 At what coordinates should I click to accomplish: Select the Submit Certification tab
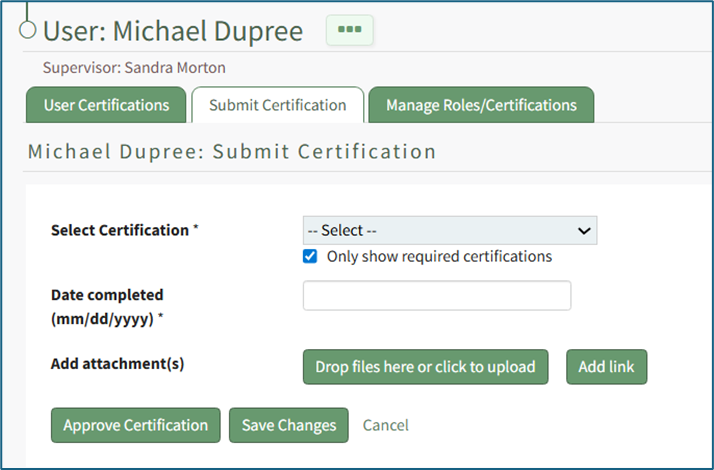tap(277, 105)
